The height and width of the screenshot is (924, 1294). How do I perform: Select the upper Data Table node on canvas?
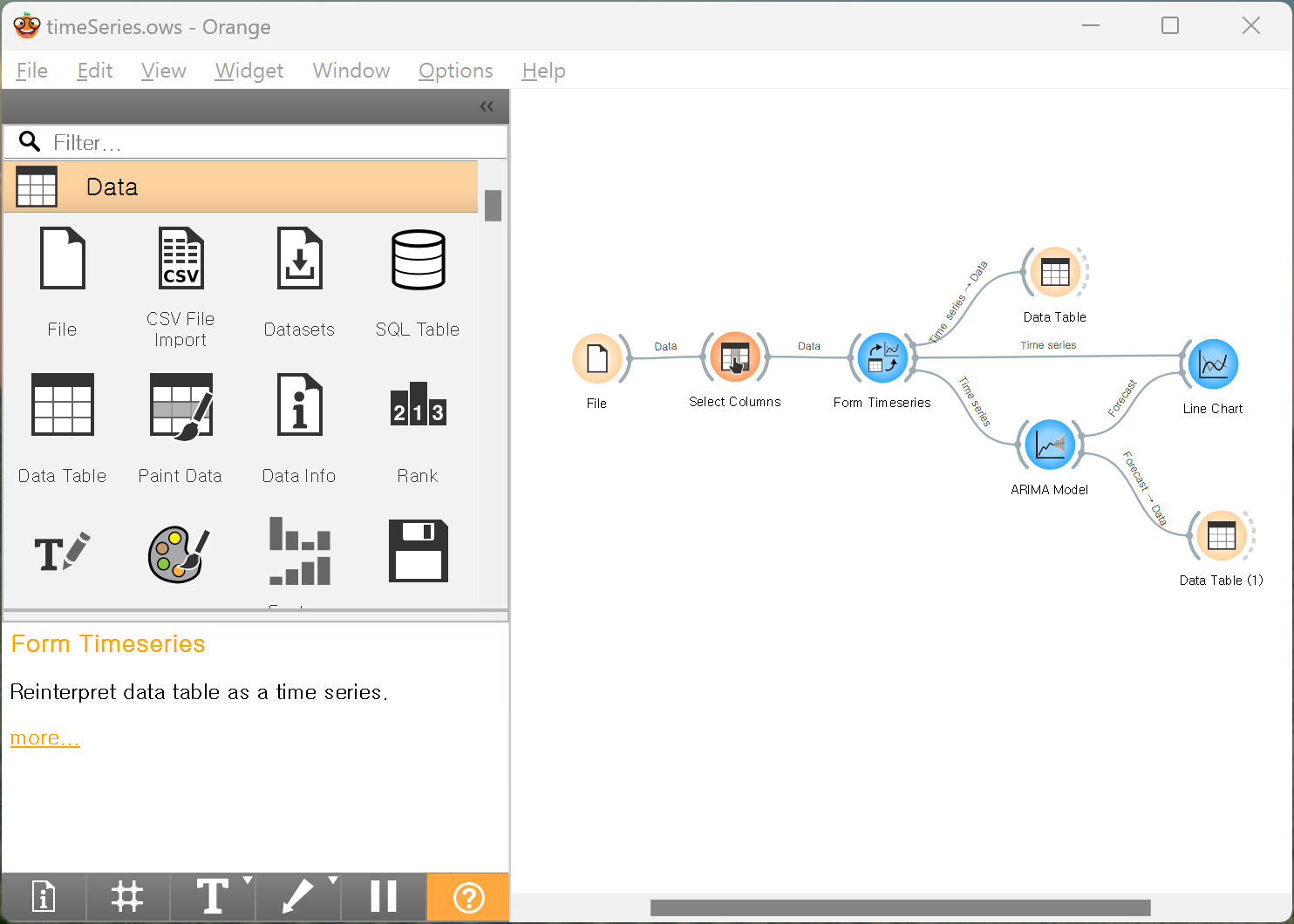1055,272
